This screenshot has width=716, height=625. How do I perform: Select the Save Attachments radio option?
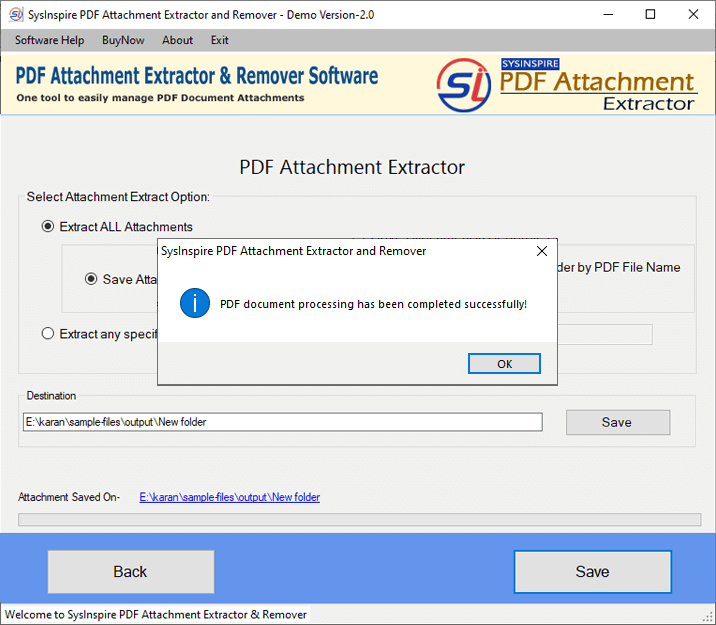point(91,279)
